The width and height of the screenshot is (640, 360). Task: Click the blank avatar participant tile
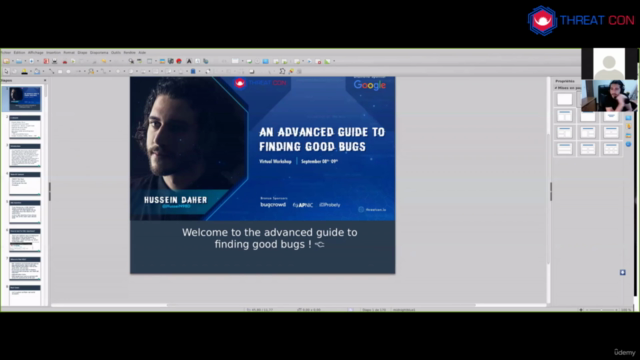609,64
